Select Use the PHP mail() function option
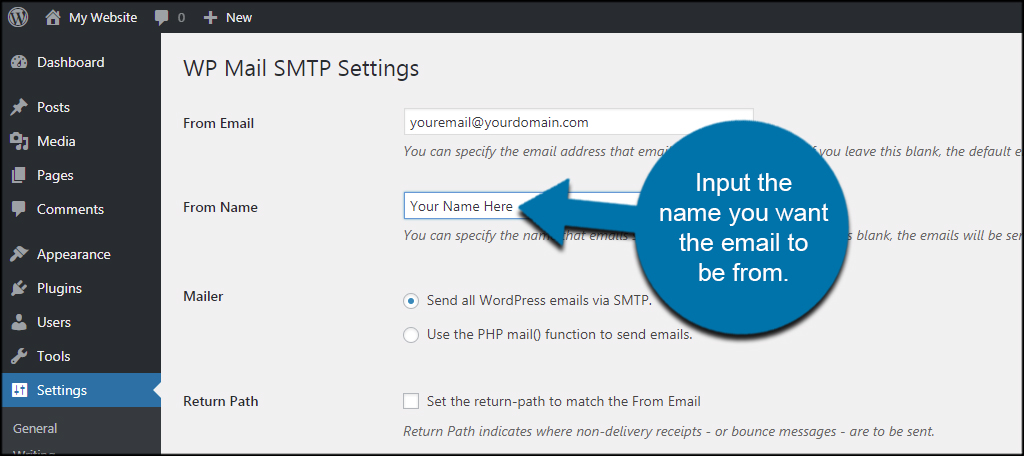The image size is (1024, 456). 411,335
